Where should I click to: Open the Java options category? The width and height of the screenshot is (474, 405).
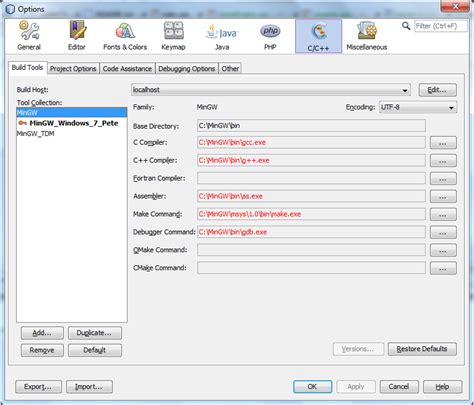tap(222, 36)
